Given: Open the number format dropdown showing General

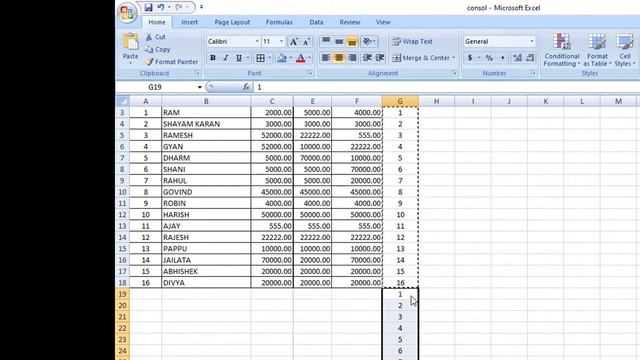Looking at the screenshot, I should click(531, 42).
